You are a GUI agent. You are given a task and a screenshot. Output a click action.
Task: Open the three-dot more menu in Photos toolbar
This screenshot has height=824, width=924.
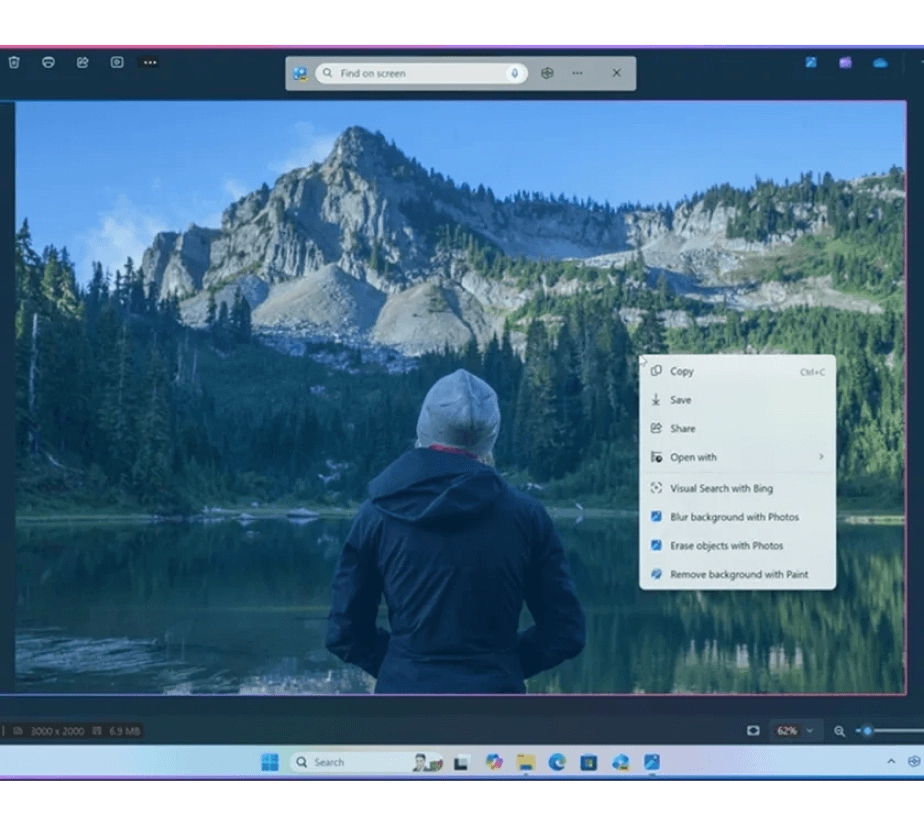tap(150, 62)
